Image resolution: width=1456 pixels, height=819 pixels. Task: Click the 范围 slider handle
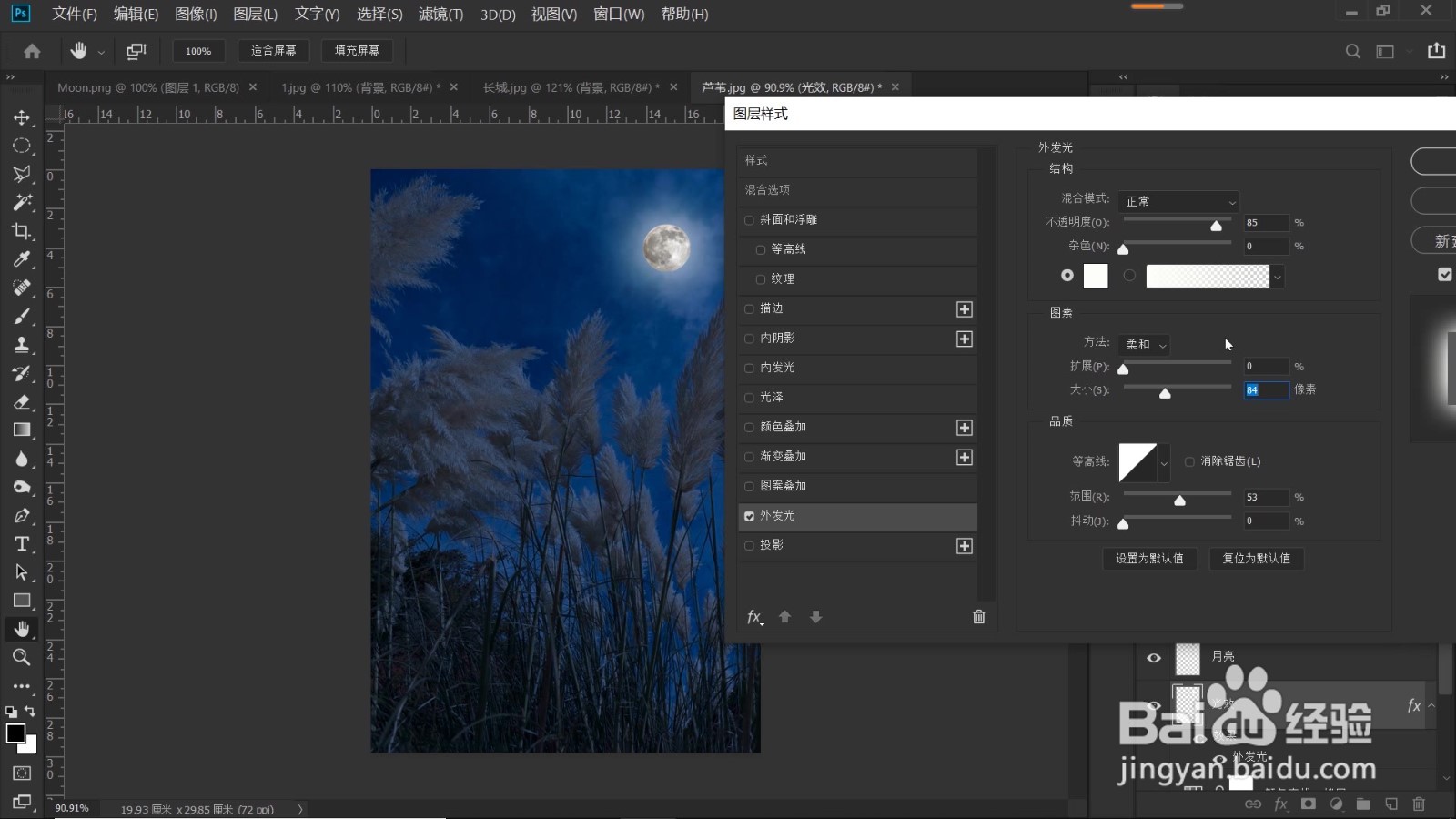coord(1180,500)
